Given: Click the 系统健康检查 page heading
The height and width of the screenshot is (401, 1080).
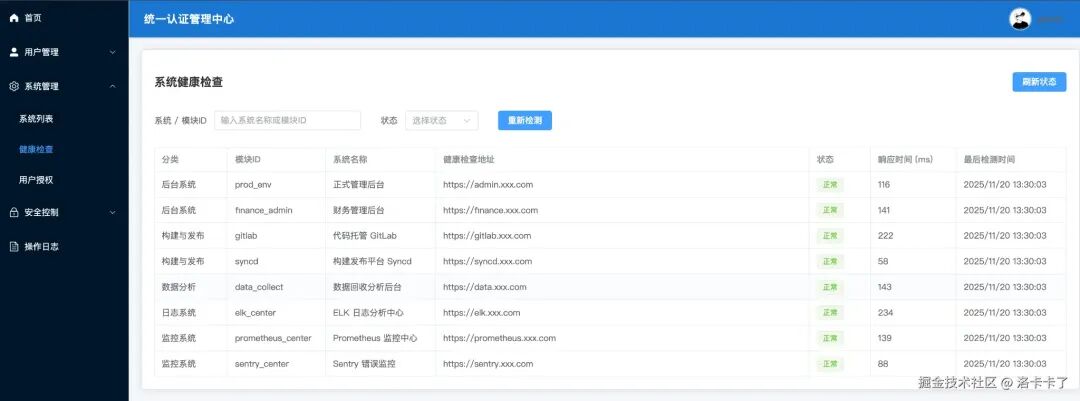Looking at the screenshot, I should click(x=189, y=82).
